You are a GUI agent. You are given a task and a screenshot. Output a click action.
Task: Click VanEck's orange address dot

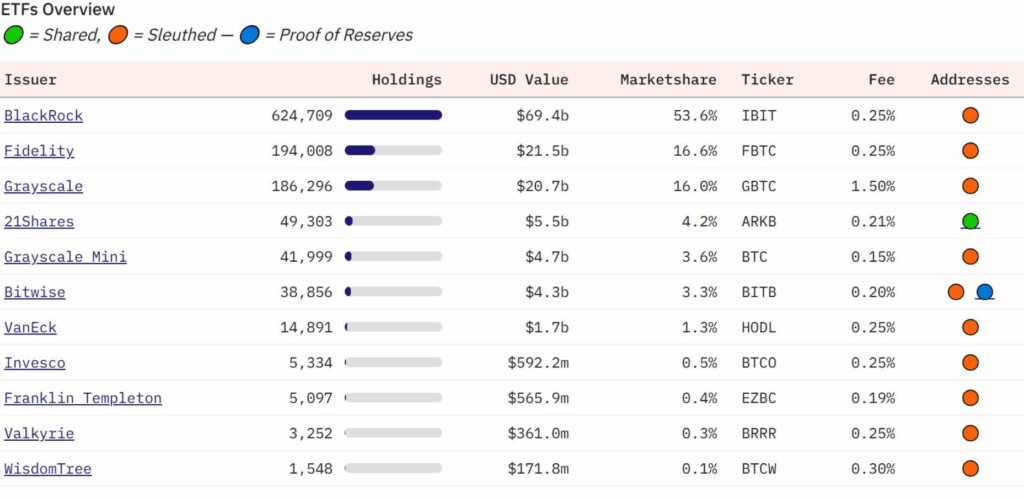coord(970,327)
